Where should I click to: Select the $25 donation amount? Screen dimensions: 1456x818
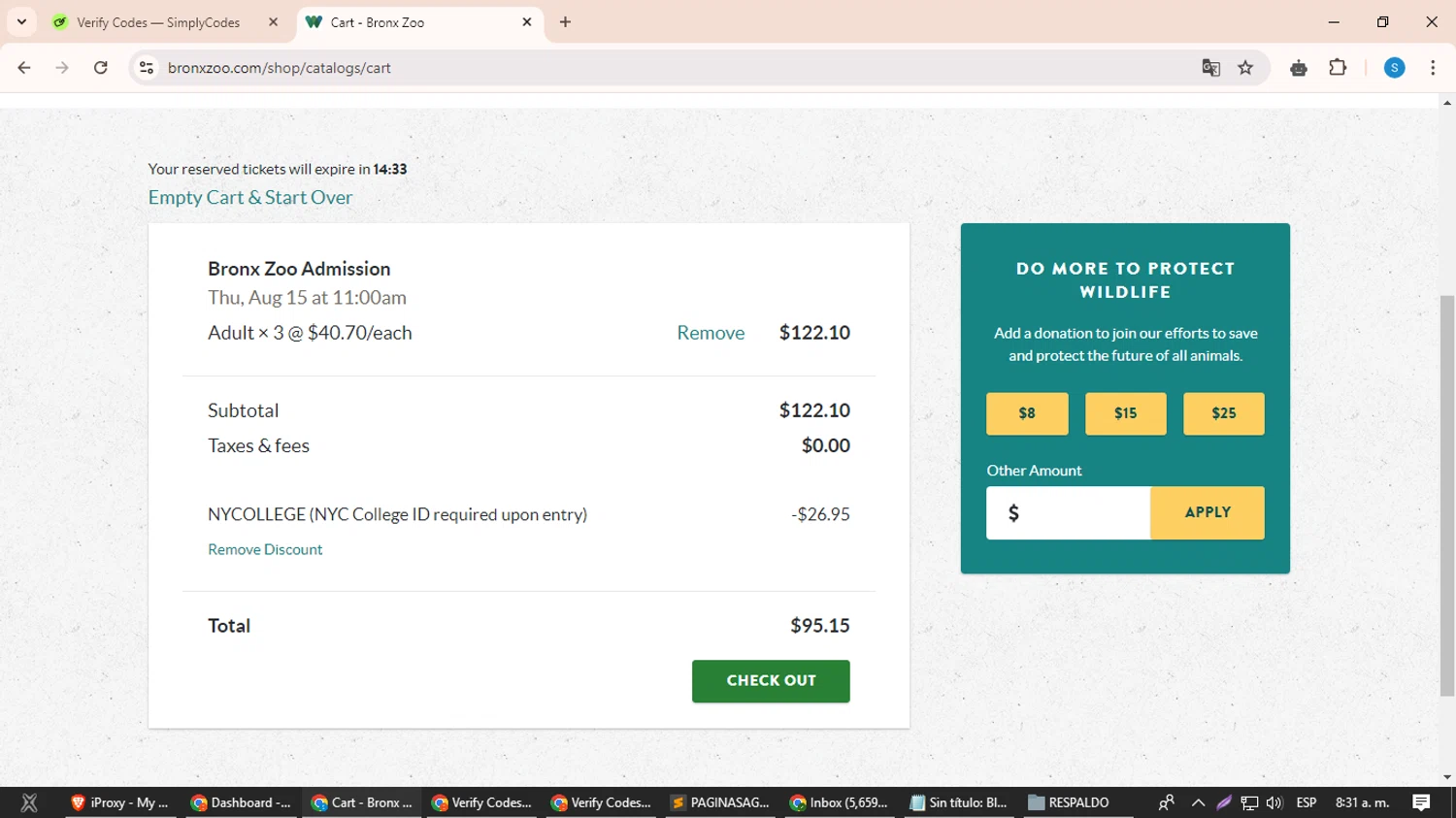(x=1224, y=413)
